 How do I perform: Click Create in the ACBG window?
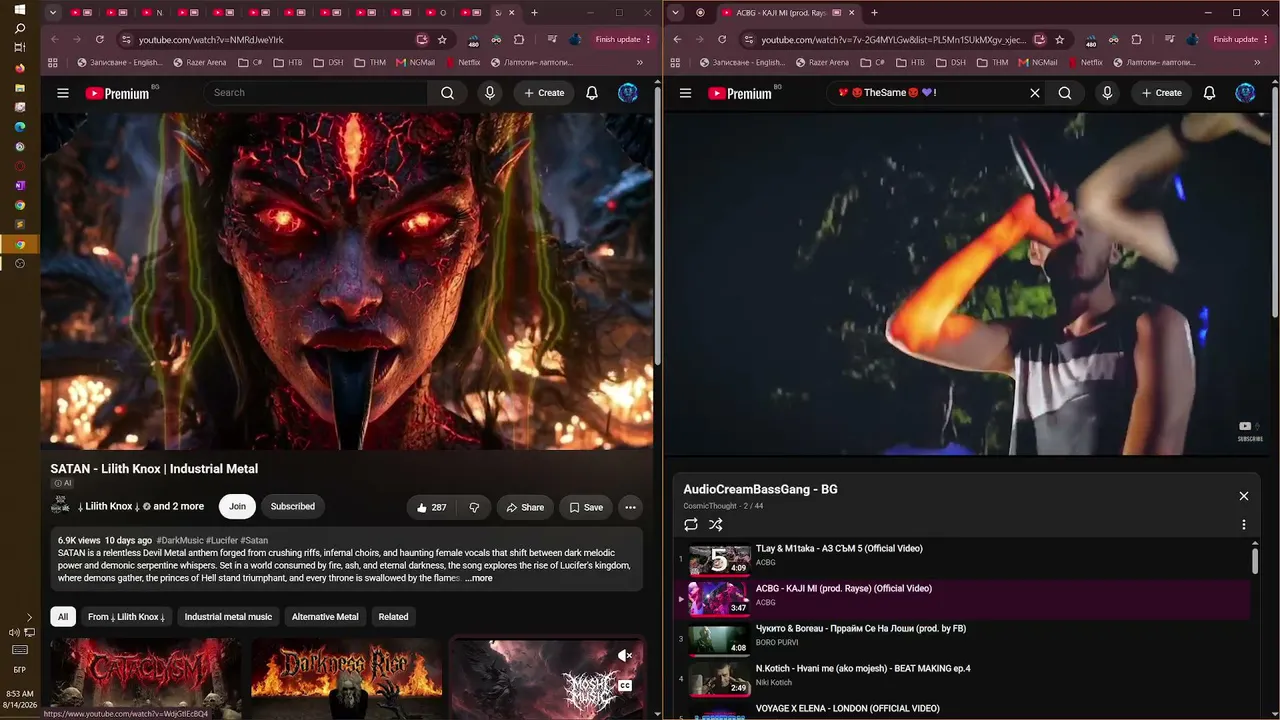coord(1160,93)
